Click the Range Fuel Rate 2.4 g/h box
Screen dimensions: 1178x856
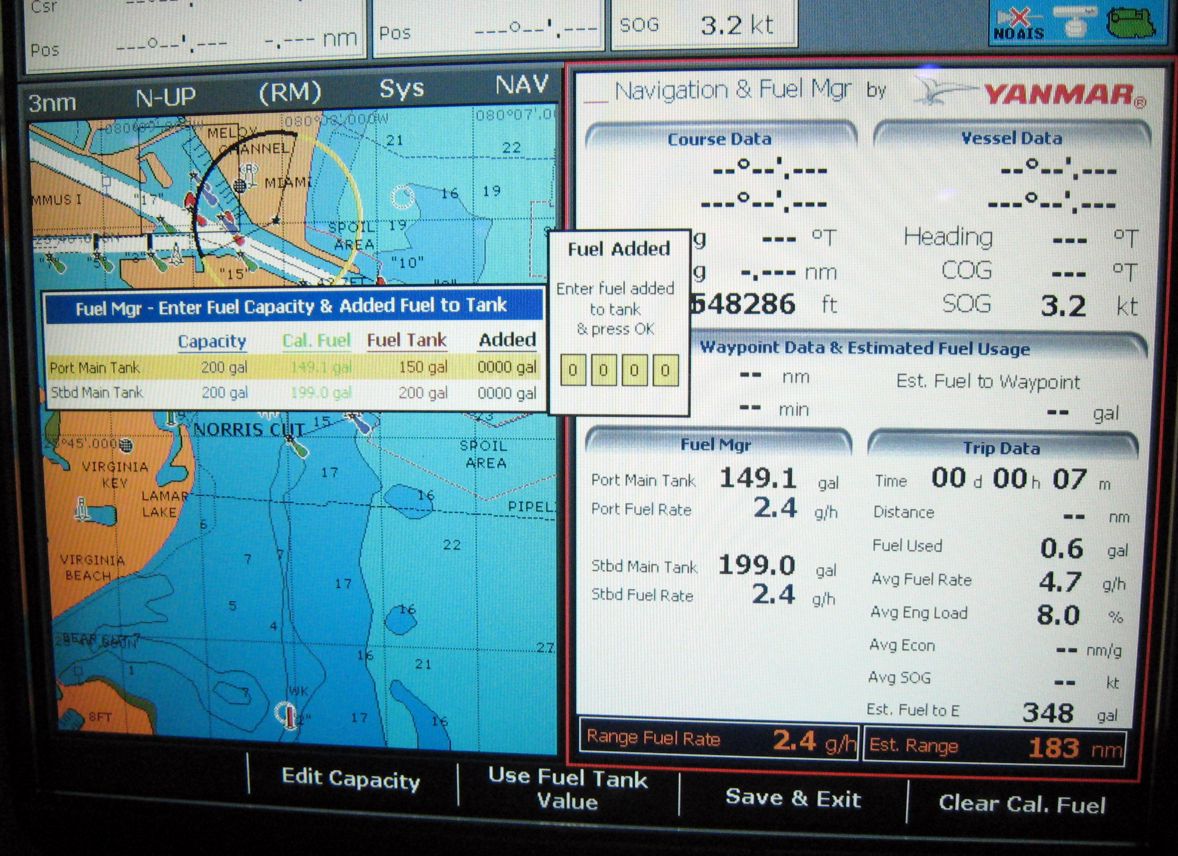[720, 741]
